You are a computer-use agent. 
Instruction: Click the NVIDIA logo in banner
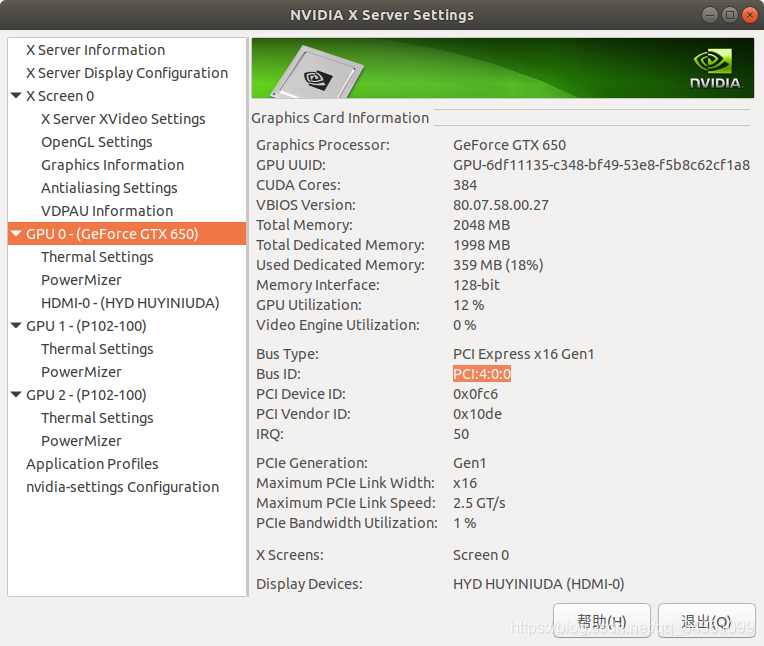coord(716,68)
